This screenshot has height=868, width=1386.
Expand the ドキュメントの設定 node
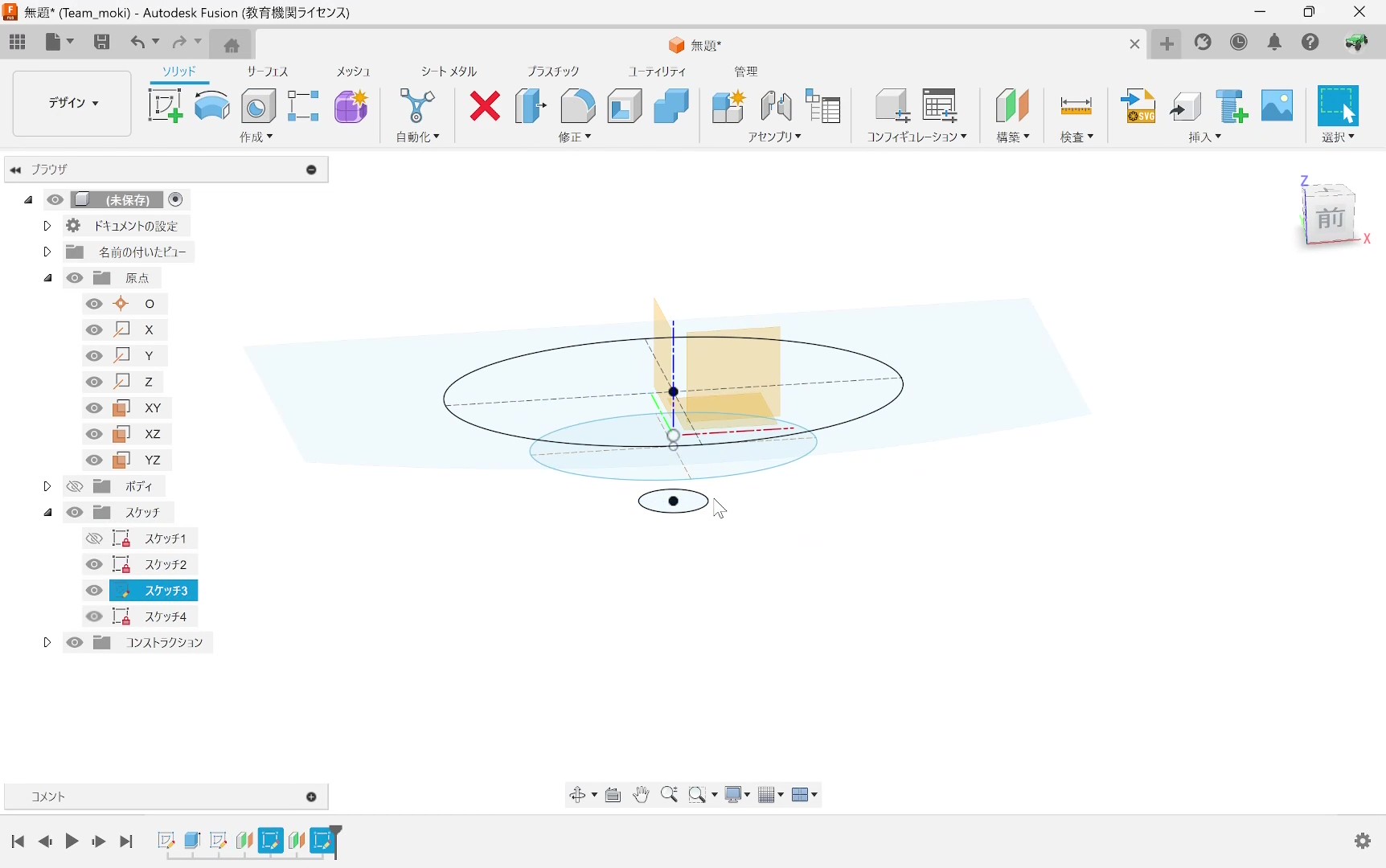47,226
